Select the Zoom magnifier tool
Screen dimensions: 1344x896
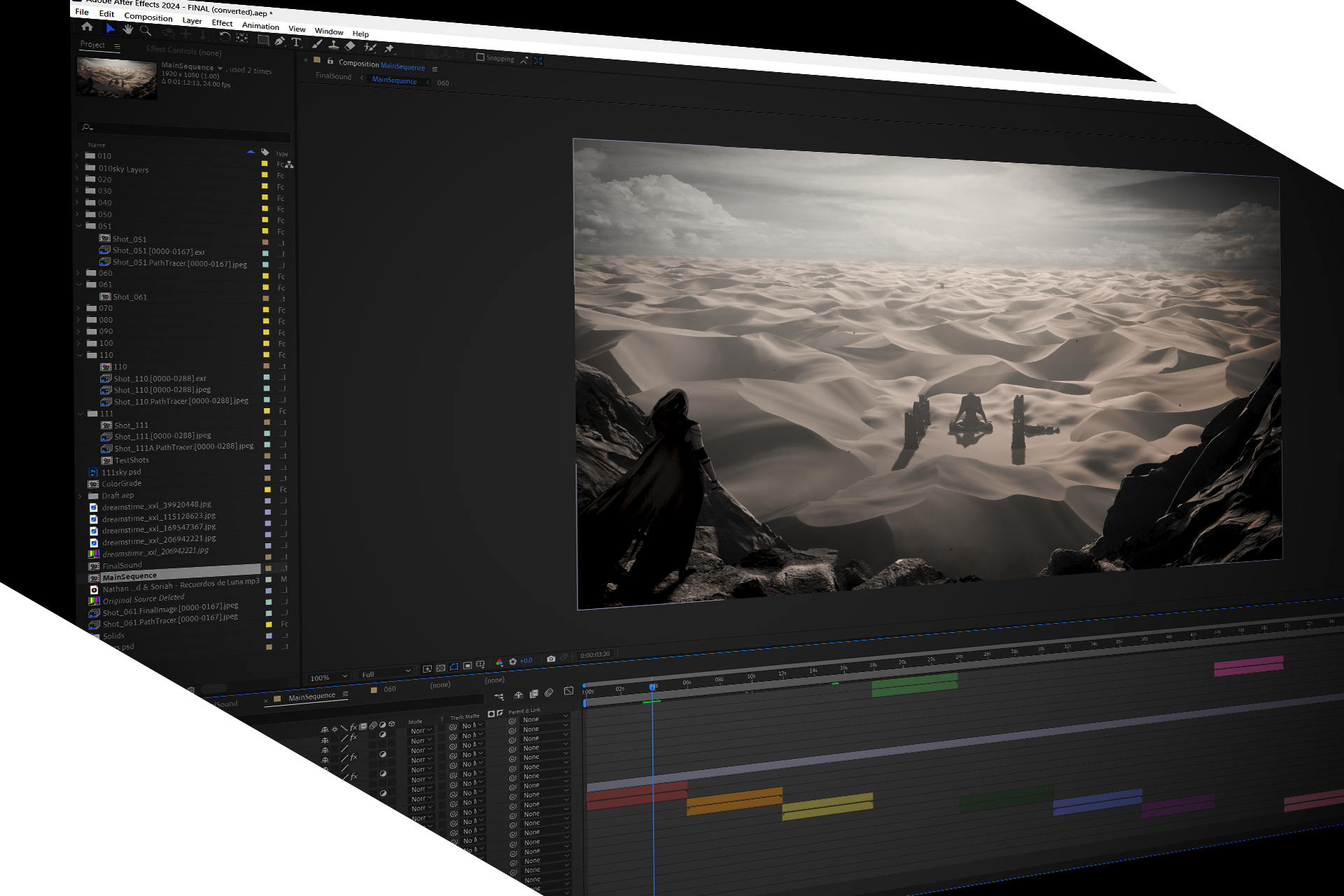146,31
